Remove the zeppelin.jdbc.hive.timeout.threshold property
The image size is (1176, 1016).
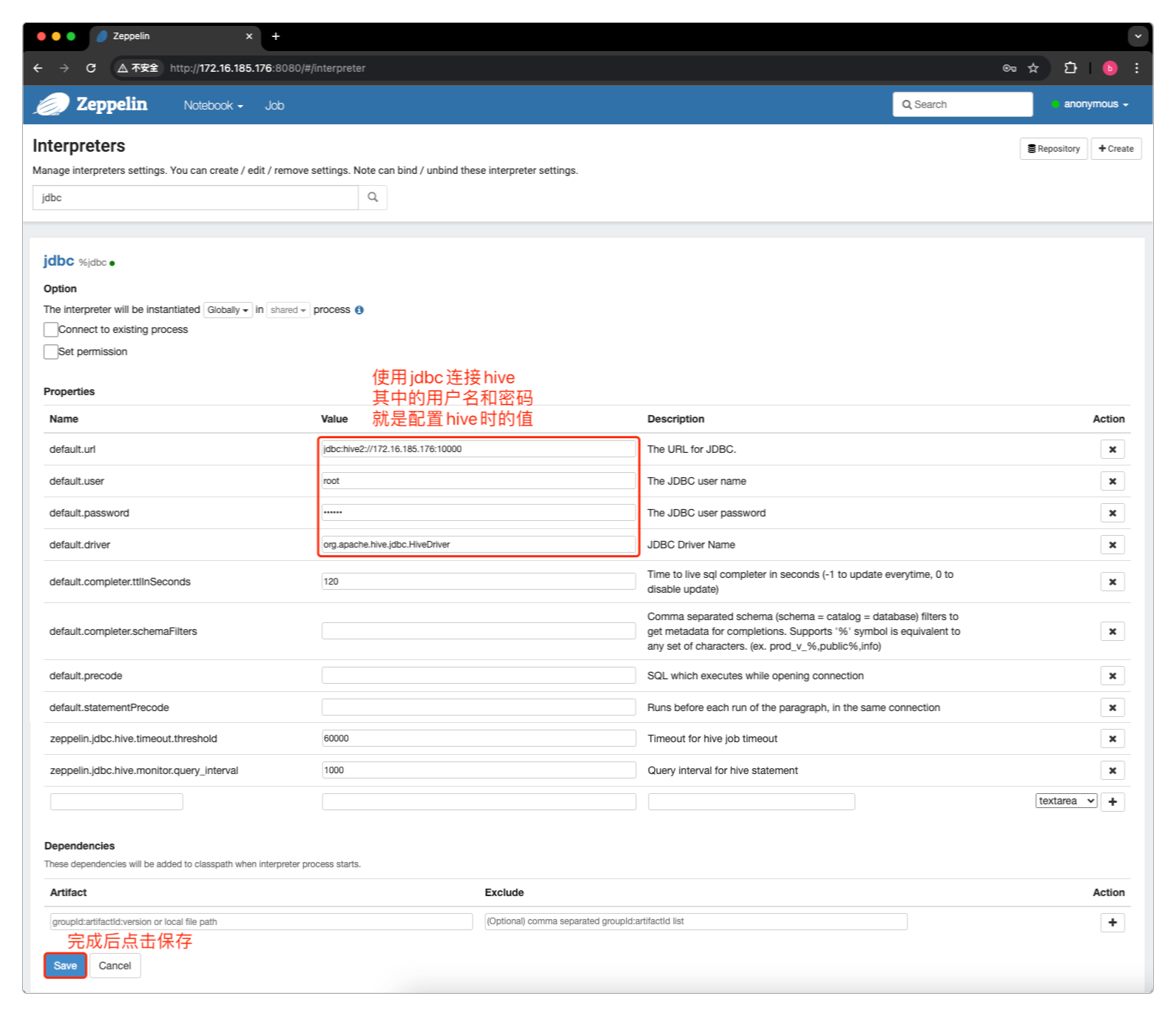point(1112,739)
